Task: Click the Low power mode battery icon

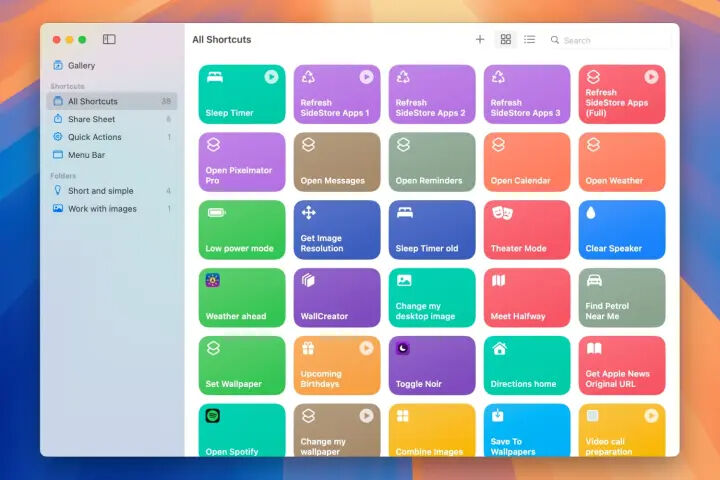Action: click(214, 212)
